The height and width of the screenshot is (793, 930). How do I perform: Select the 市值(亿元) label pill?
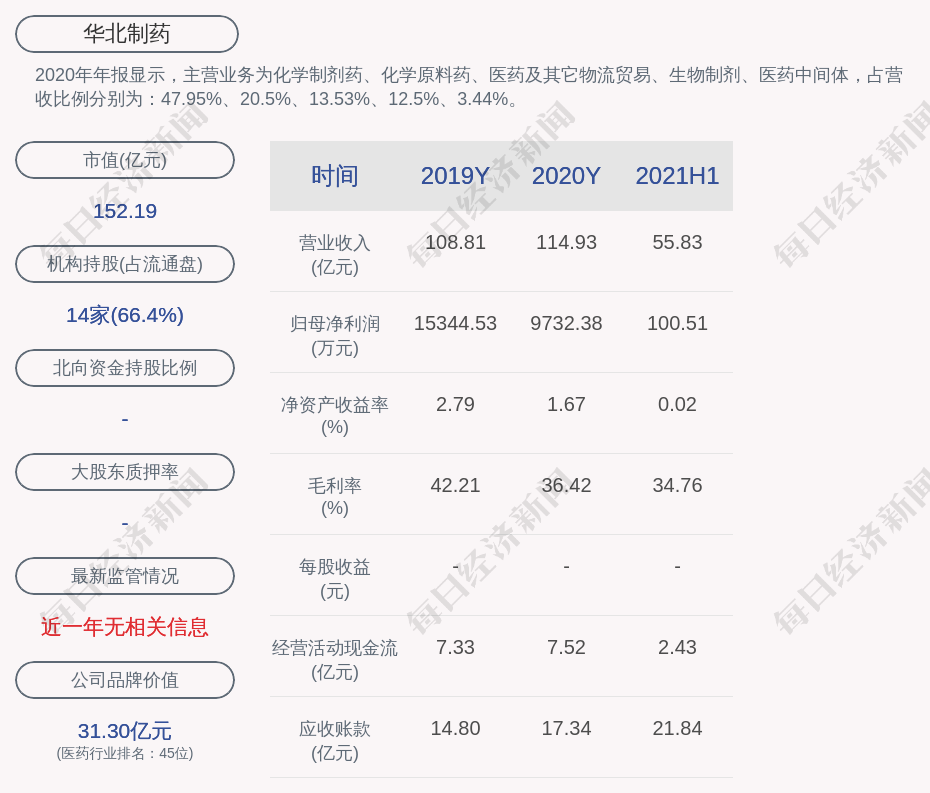[x=125, y=160]
